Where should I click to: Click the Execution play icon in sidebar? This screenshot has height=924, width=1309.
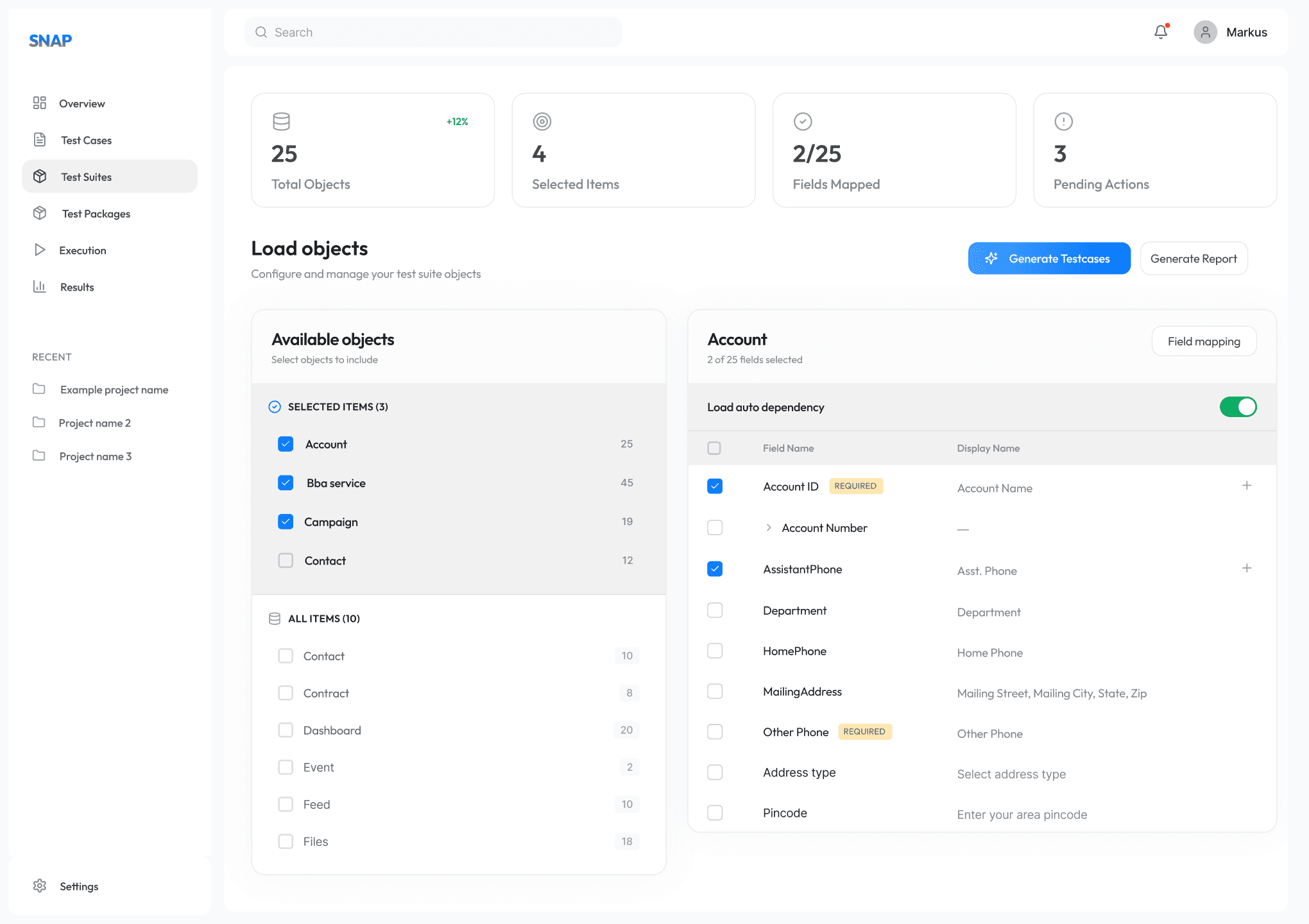pyautogui.click(x=40, y=250)
